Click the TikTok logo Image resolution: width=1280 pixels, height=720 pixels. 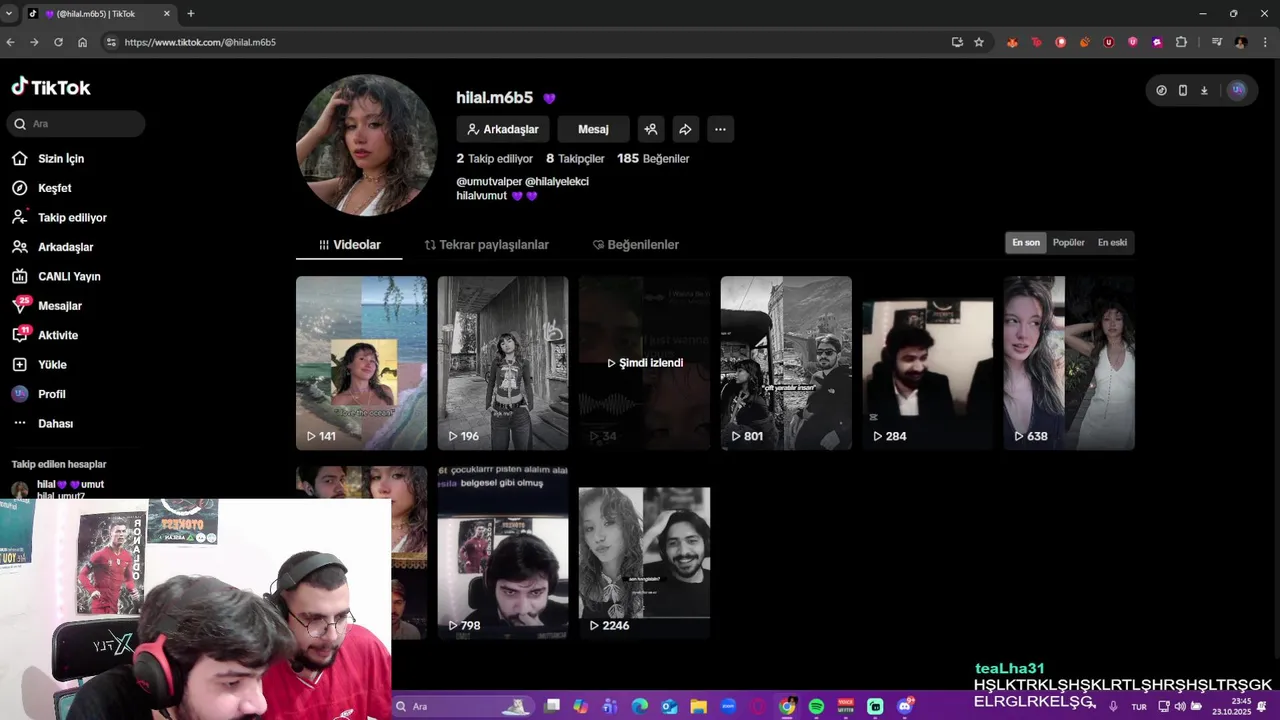51,87
